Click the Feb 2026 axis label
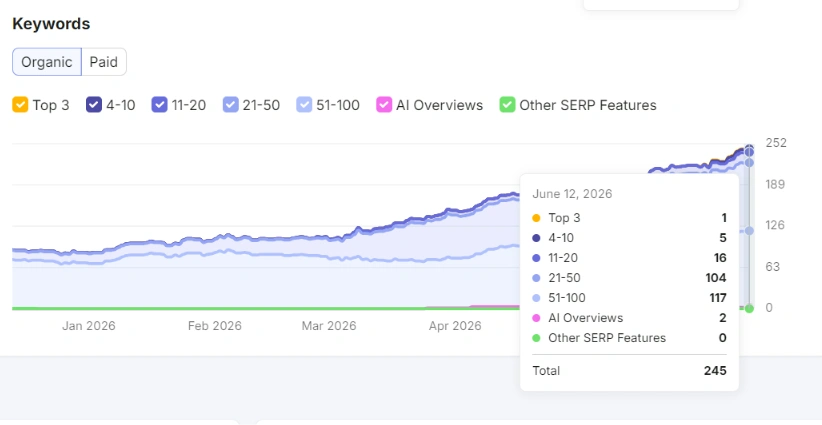The height and width of the screenshot is (425, 822). (215, 326)
